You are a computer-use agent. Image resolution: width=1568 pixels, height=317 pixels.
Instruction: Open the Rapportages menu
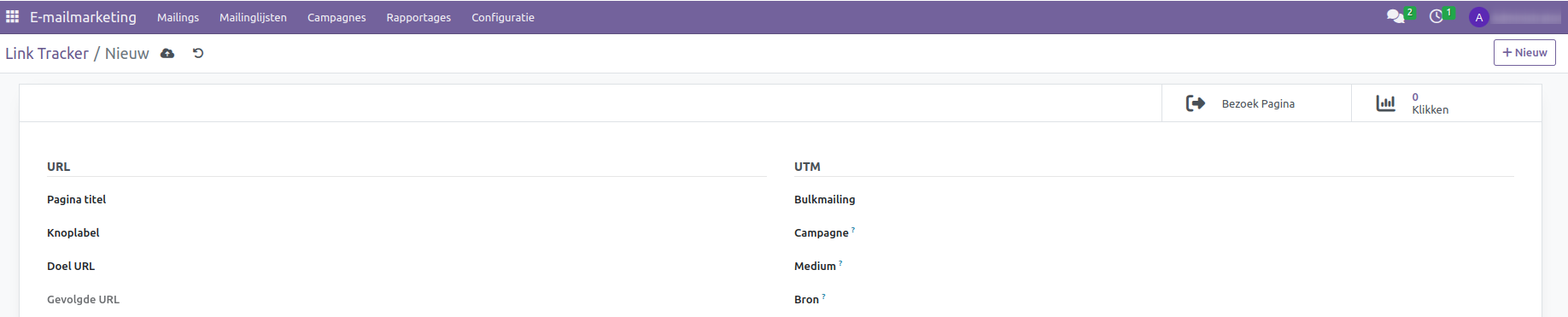coord(418,17)
